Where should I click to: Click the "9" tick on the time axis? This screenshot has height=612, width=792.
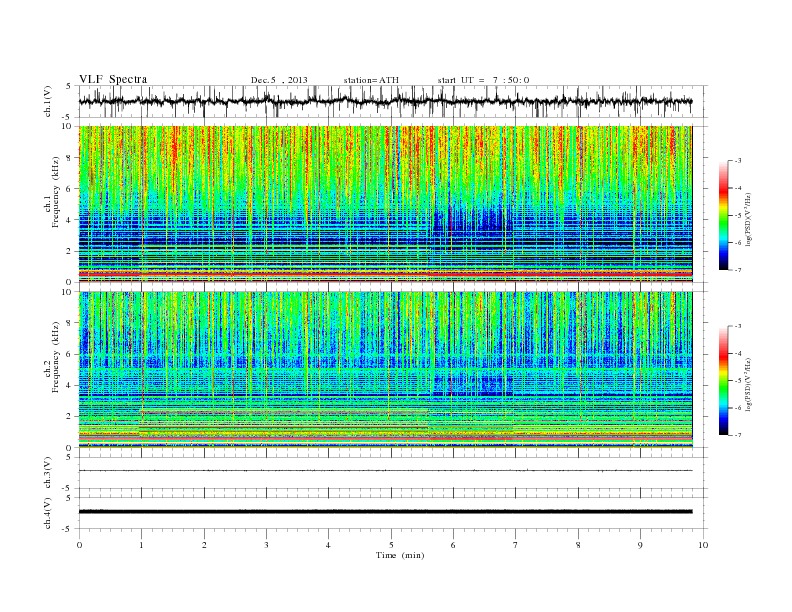point(640,545)
